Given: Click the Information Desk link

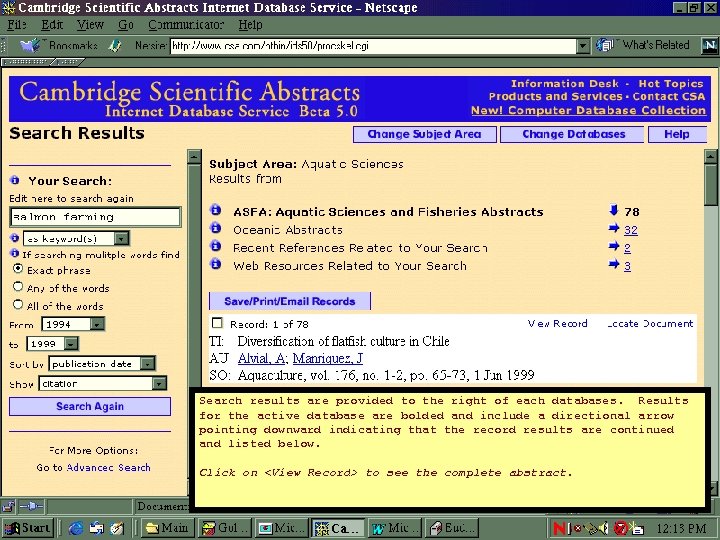Looking at the screenshot, I should pos(565,84).
